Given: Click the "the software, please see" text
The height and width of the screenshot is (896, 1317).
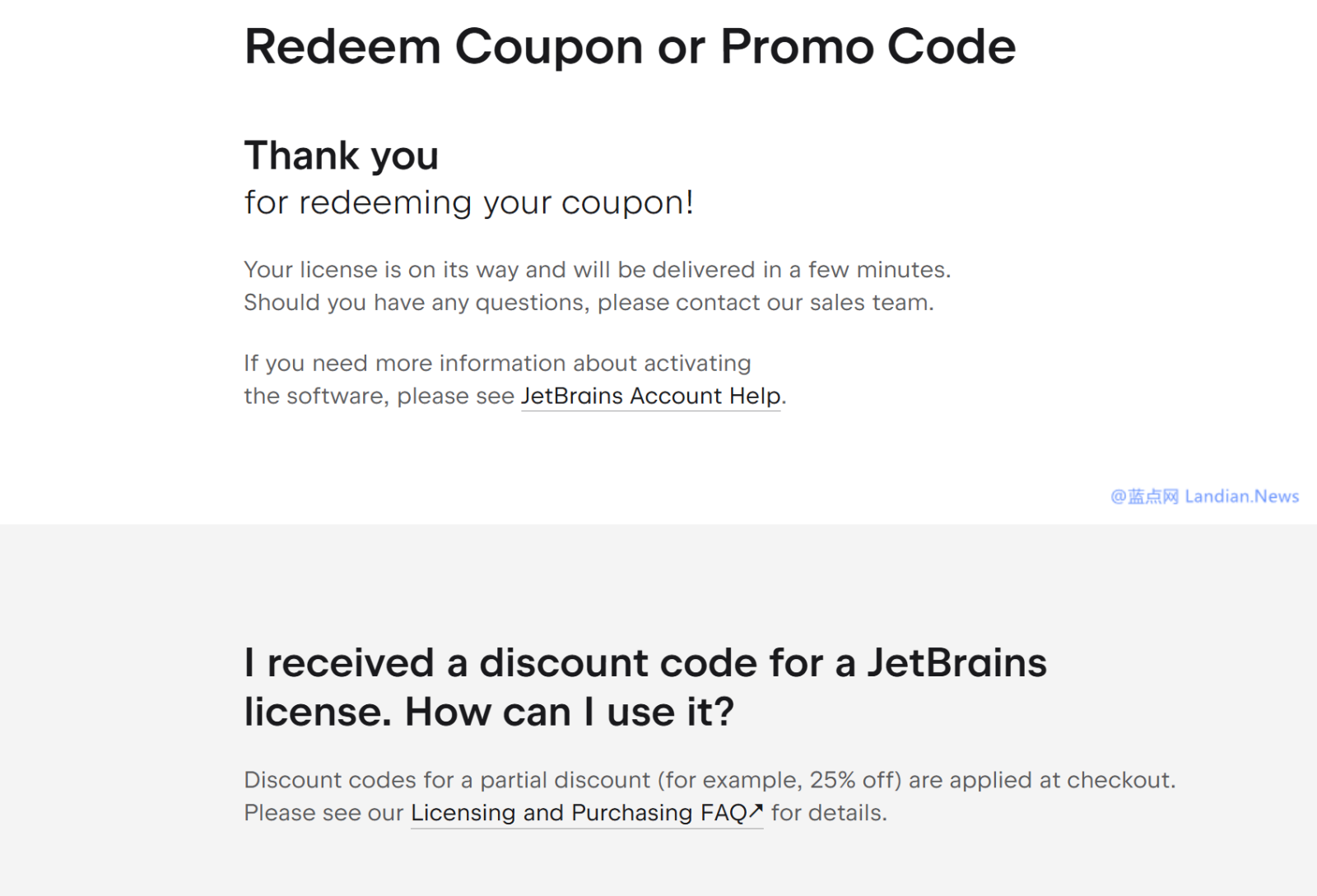Looking at the screenshot, I should click(x=379, y=397).
